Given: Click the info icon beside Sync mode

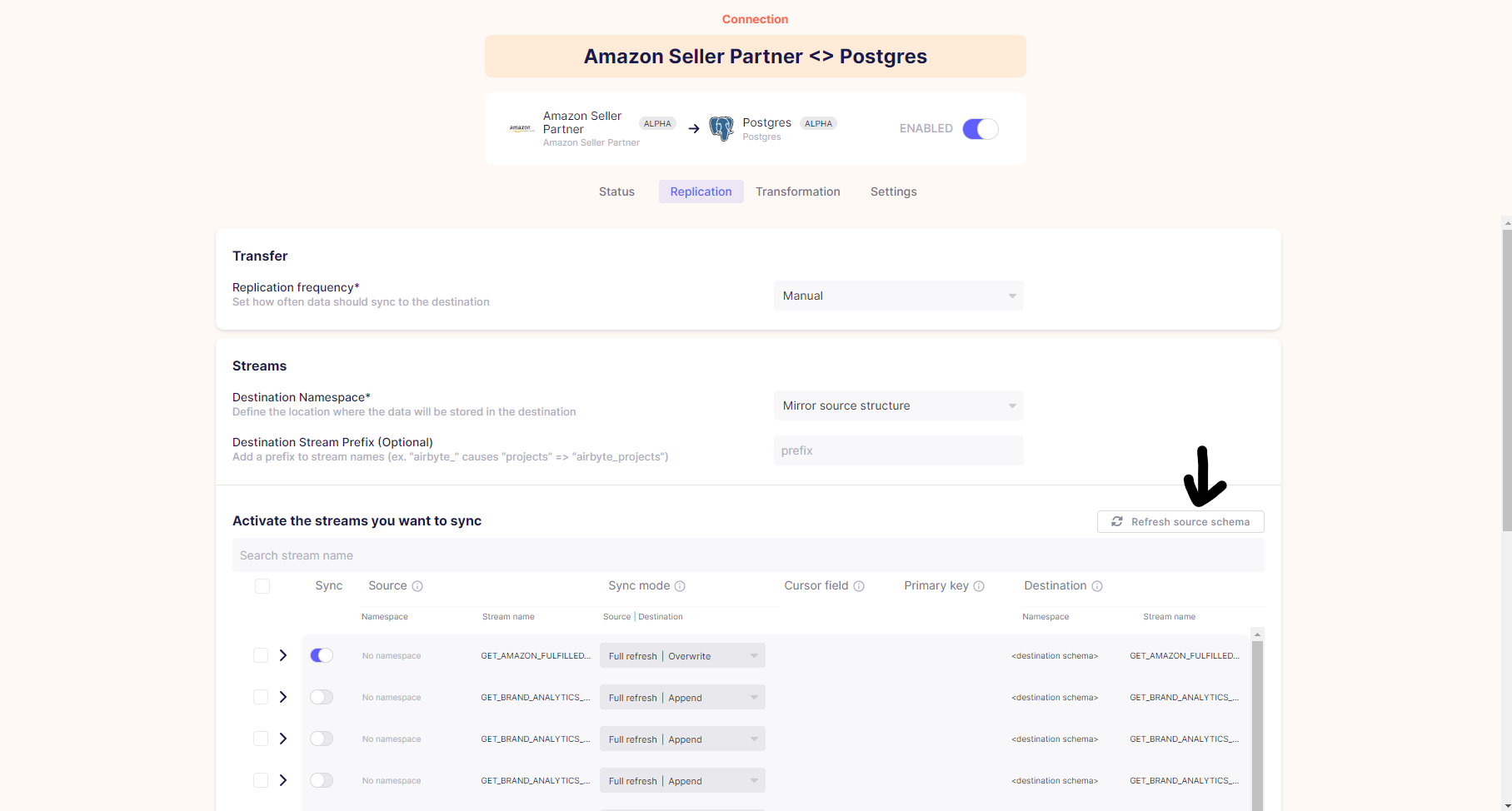Looking at the screenshot, I should click(680, 586).
